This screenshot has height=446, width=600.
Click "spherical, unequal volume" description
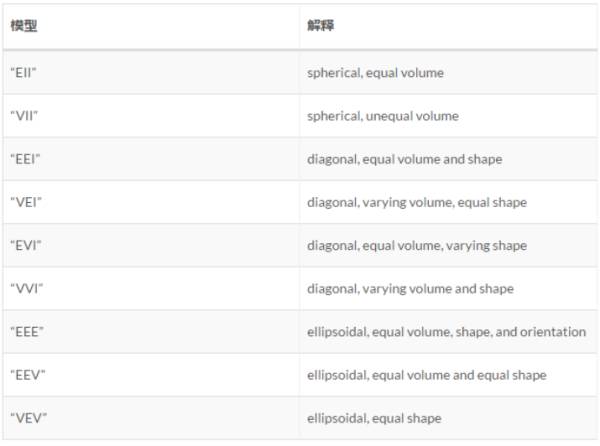(383, 115)
